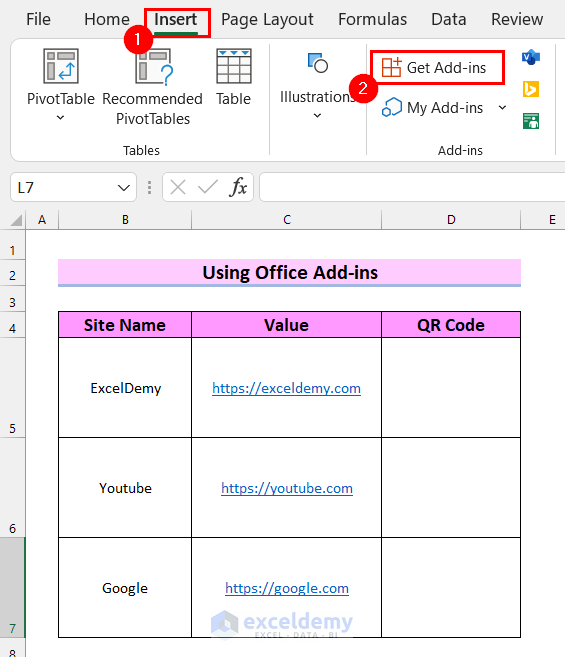Image resolution: width=565 pixels, height=657 pixels.
Task: Click the Bing Maps add-in icon
Action: click(531, 89)
